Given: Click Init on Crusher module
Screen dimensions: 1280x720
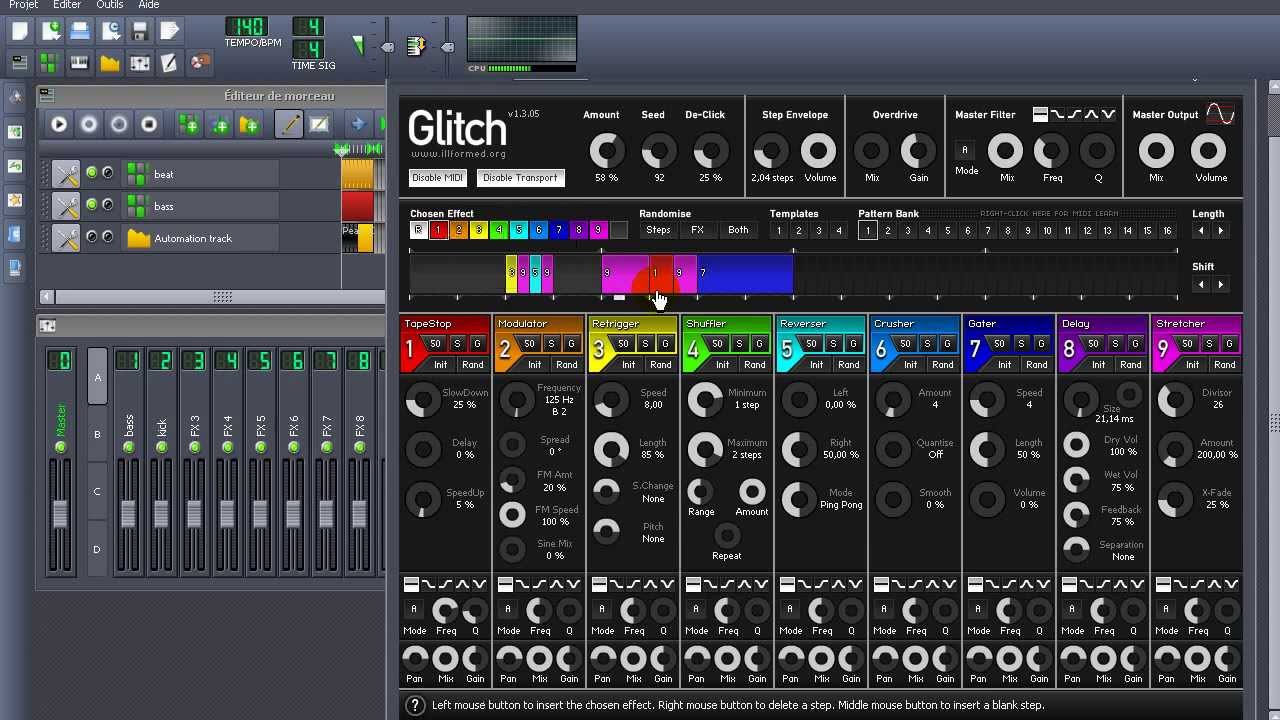Looking at the screenshot, I should pyautogui.click(x=910, y=365).
